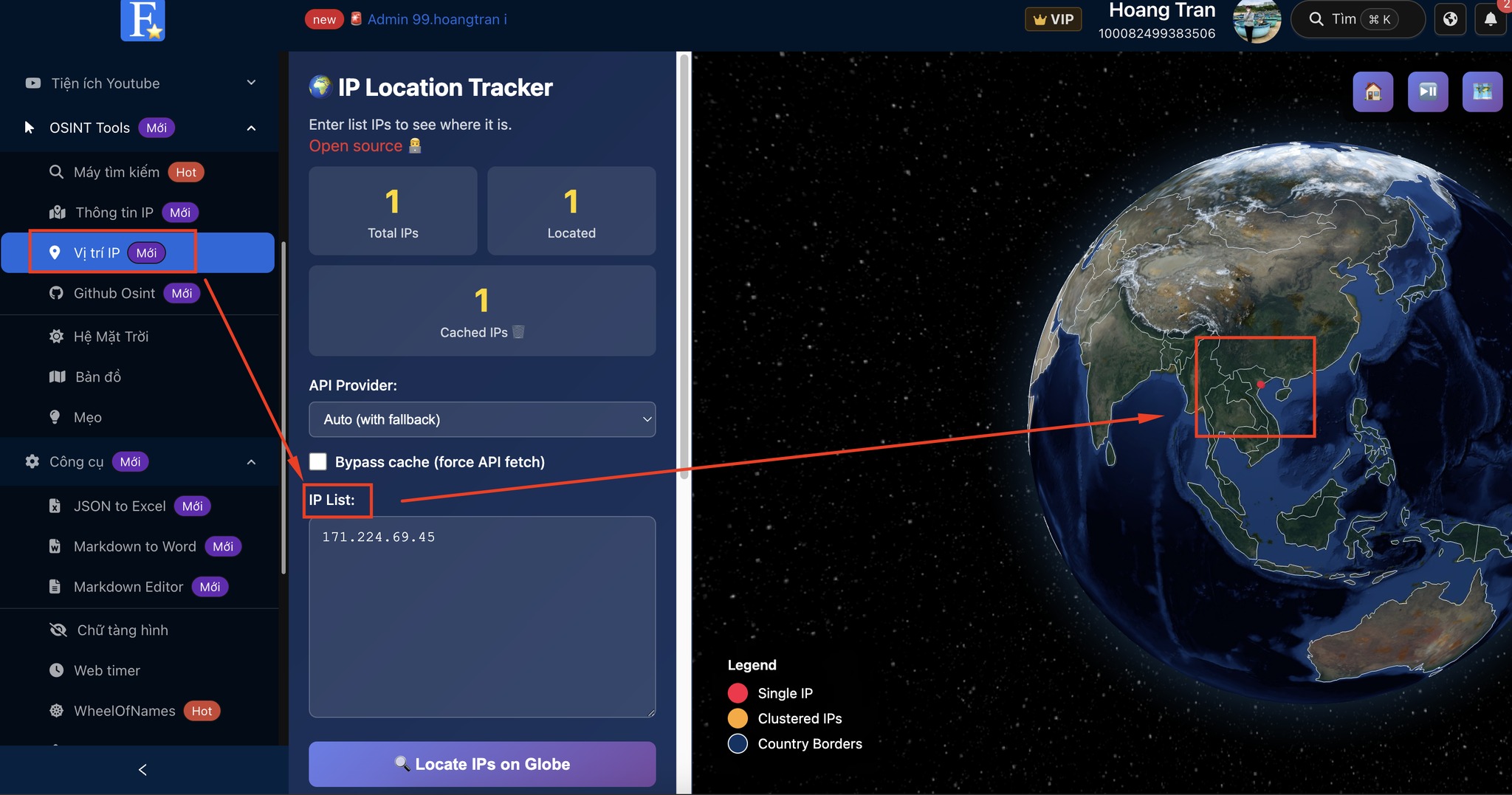Open Chữ tàng hình tool
The width and height of the screenshot is (1512, 795).
[x=139, y=630]
